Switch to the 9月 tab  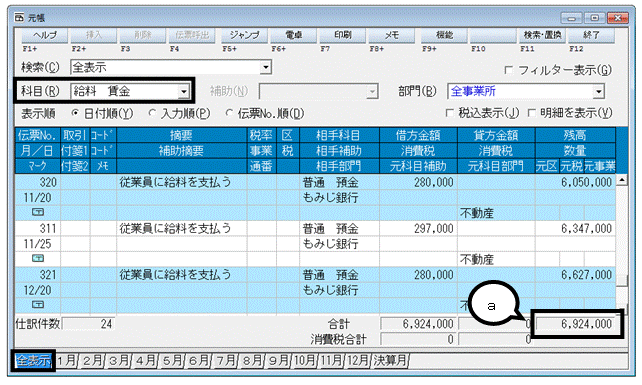point(279,361)
